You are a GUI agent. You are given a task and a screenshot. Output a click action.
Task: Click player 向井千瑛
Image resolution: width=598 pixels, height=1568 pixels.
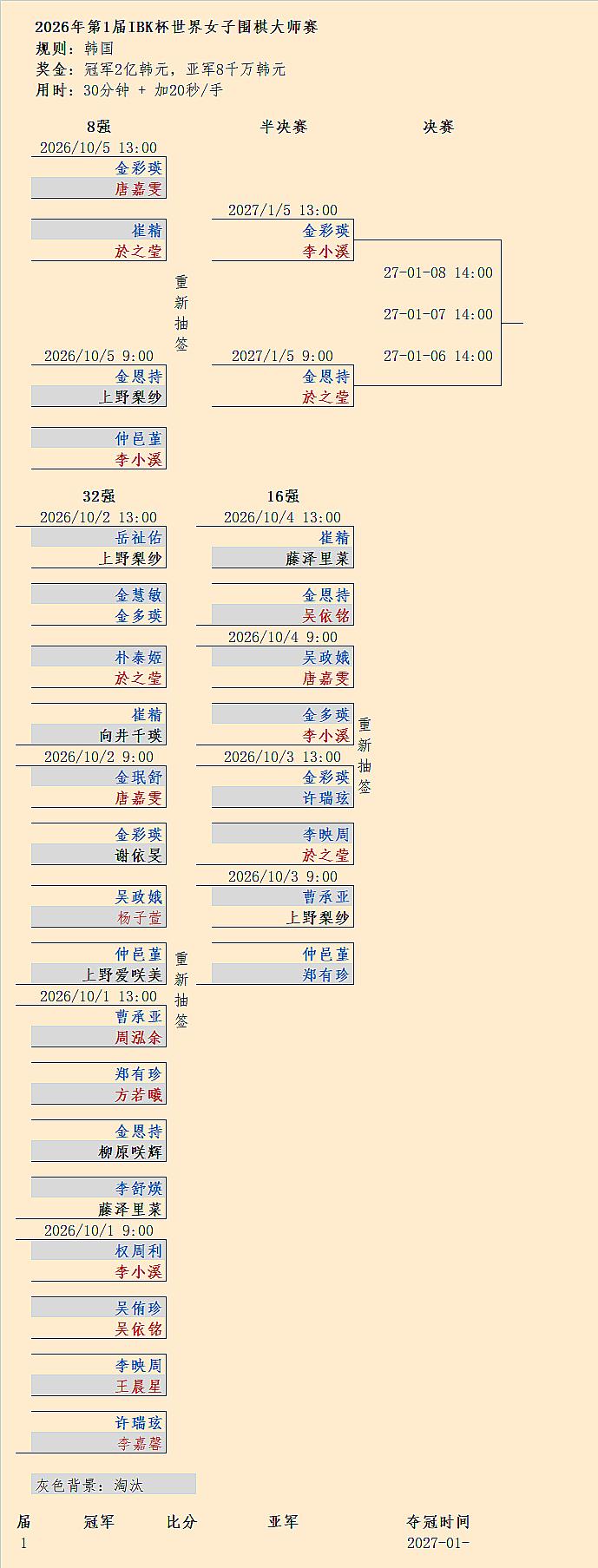coord(131,736)
